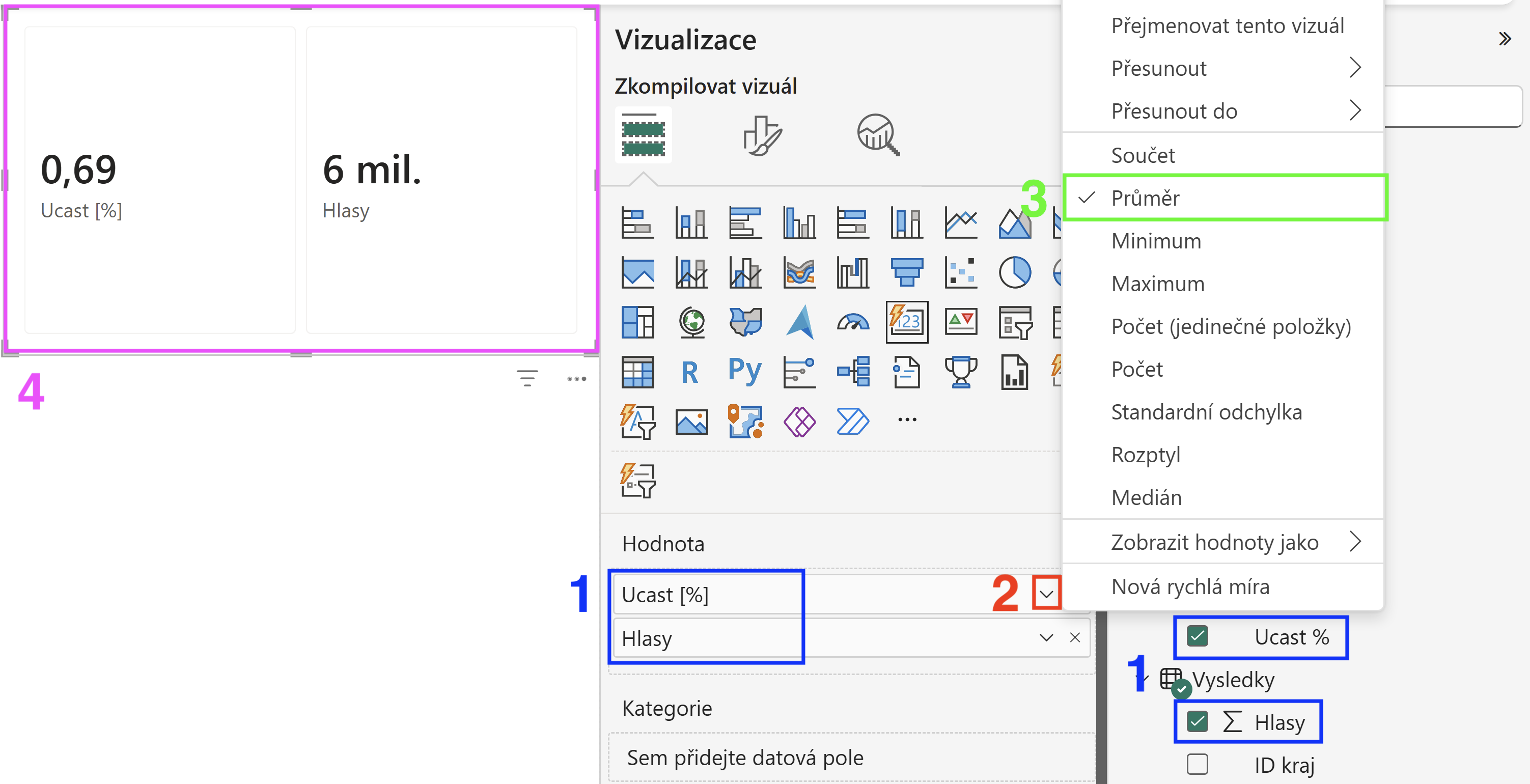
Task: Choose the waterfall chart icon
Action: coord(853,273)
